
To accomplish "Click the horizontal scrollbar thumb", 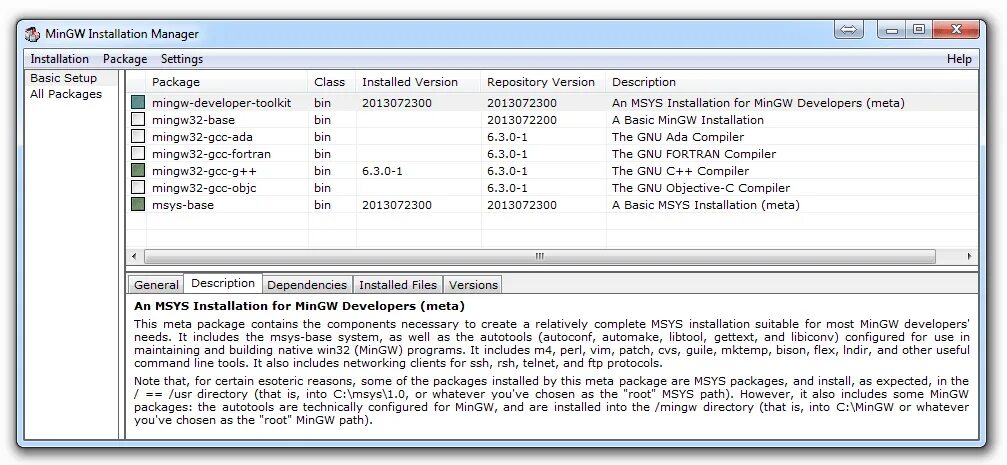I will click(539, 256).
